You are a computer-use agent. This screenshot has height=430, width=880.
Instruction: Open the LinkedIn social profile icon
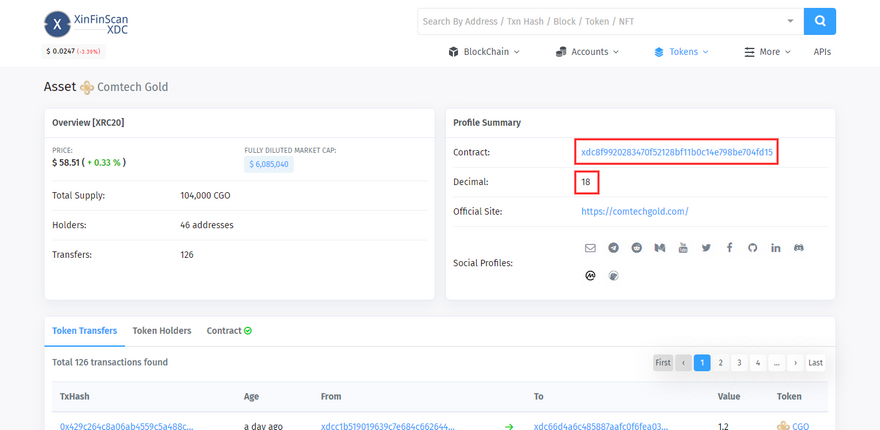click(776, 248)
